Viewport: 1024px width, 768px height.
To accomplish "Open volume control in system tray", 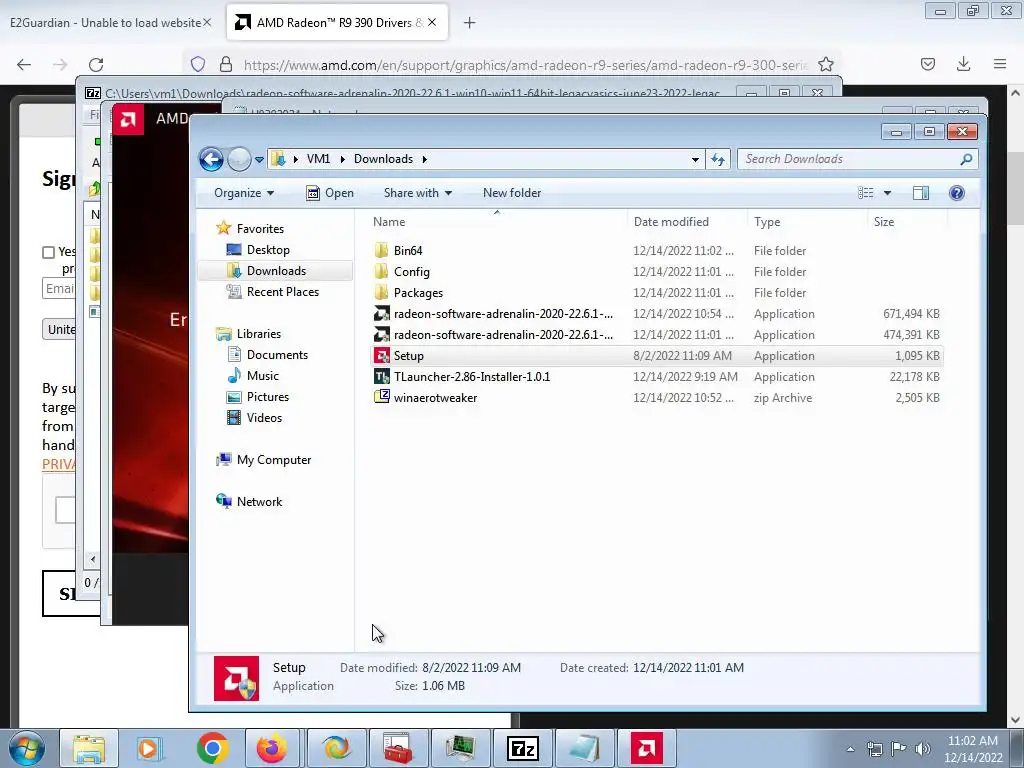I will click(x=923, y=749).
